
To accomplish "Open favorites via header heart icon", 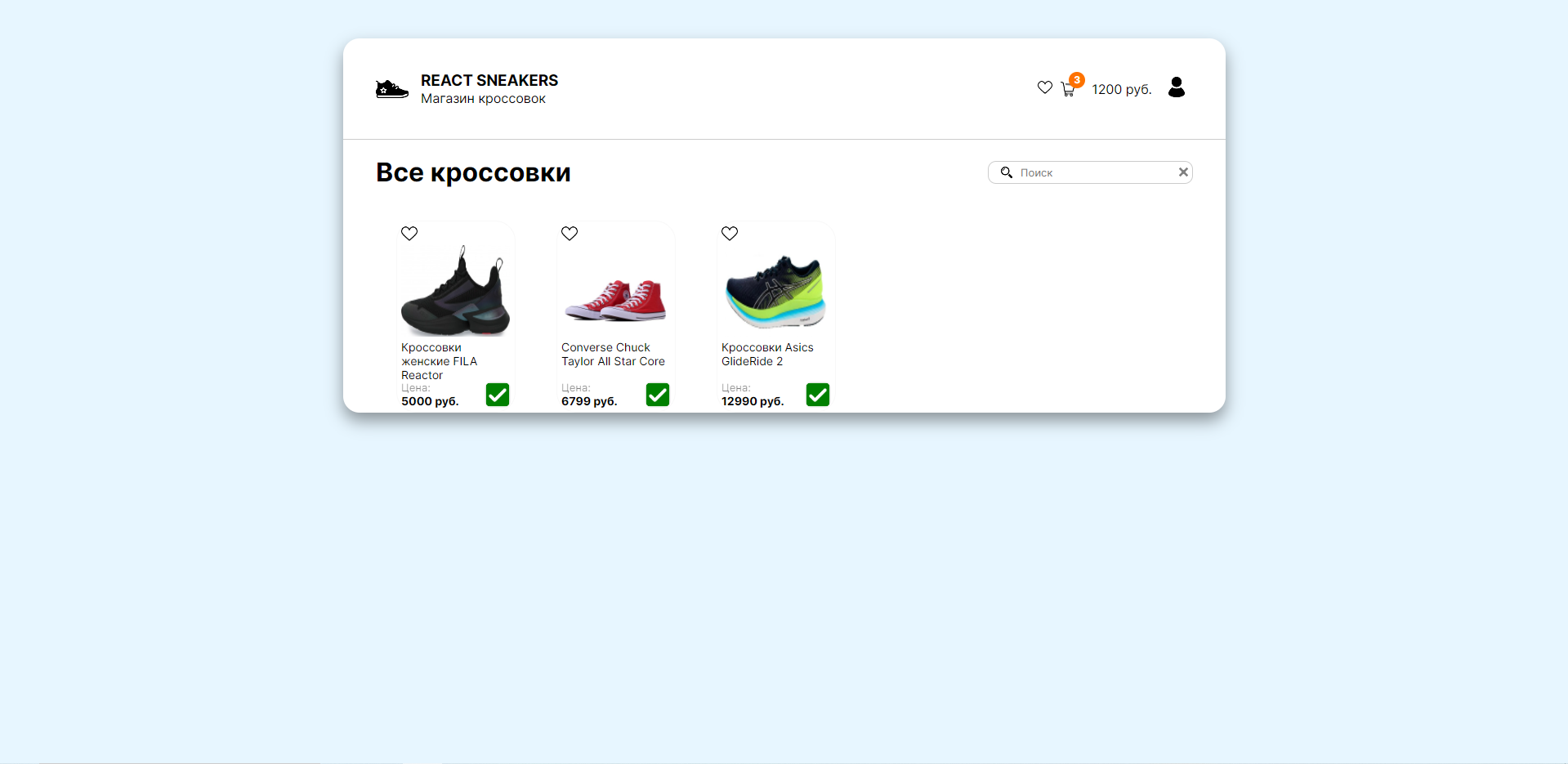I will point(1045,87).
